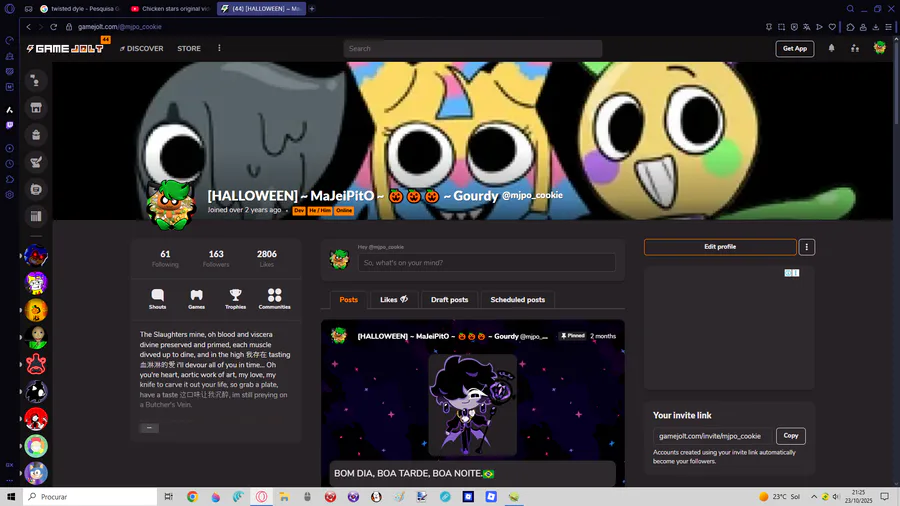Expand the bio text with the ellipsis button

click(149, 427)
